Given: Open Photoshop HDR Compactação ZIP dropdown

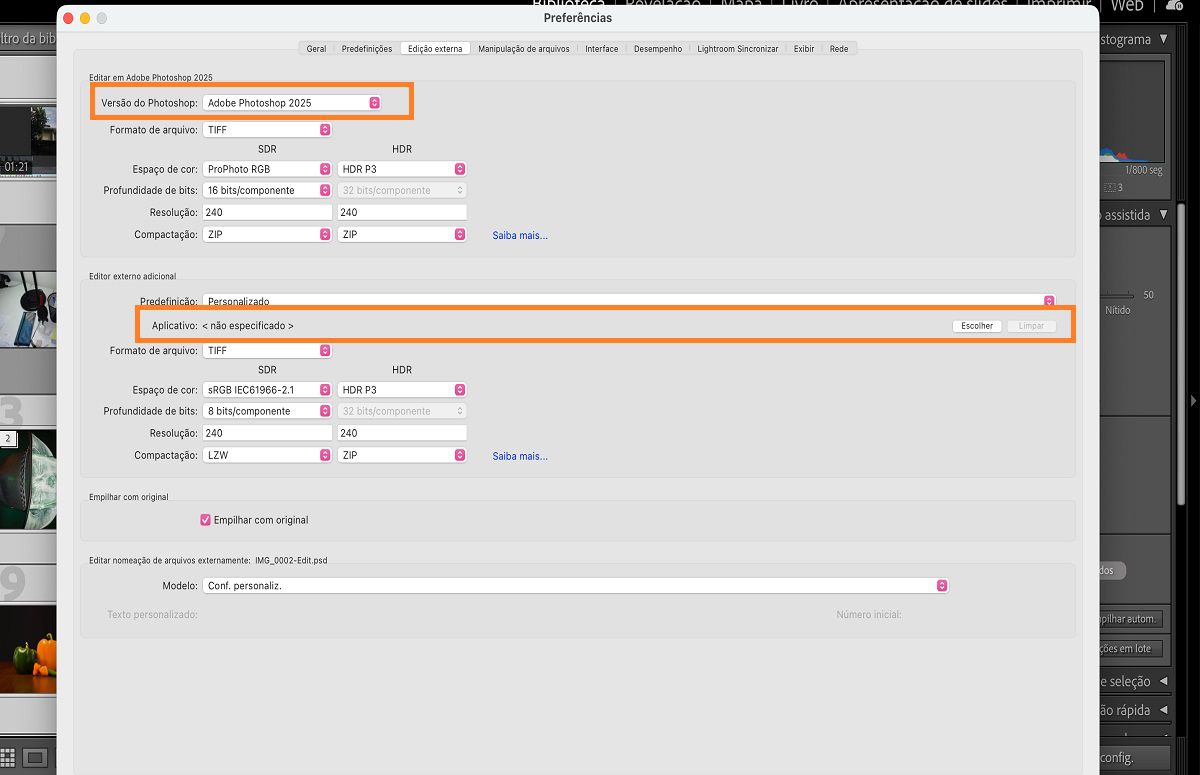Looking at the screenshot, I should pyautogui.click(x=402, y=234).
